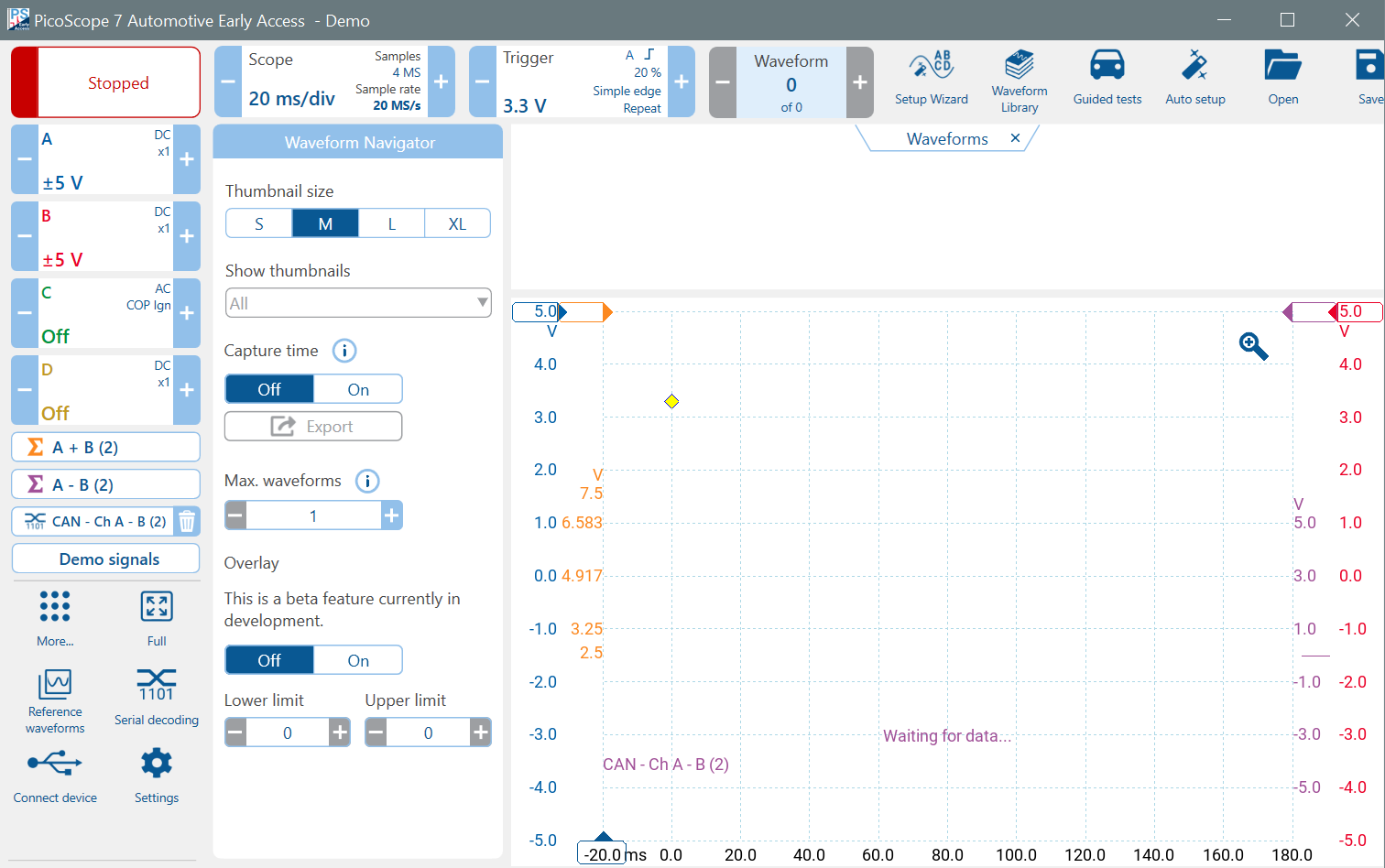Select the red channel B axis handle

[1356, 311]
